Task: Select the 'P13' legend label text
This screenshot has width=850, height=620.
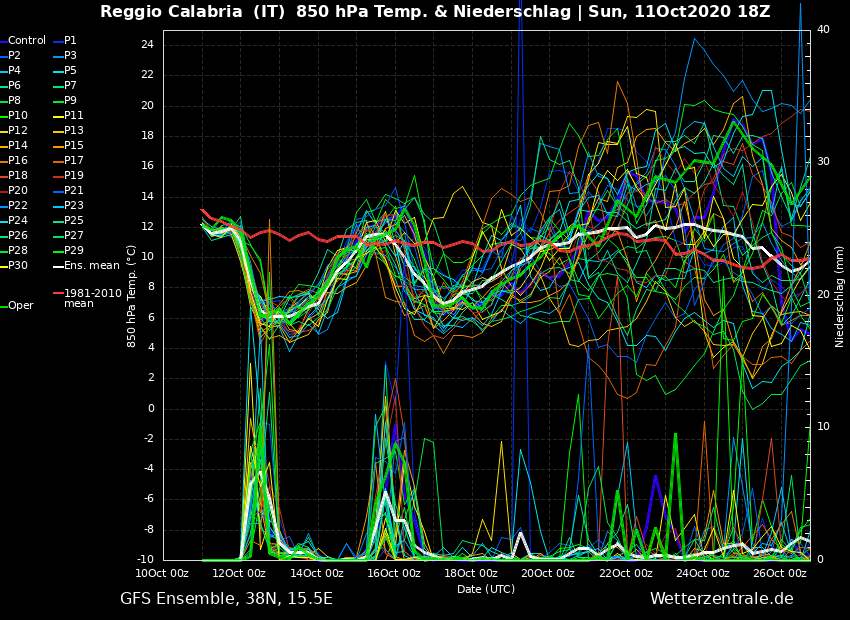Action: tap(74, 131)
